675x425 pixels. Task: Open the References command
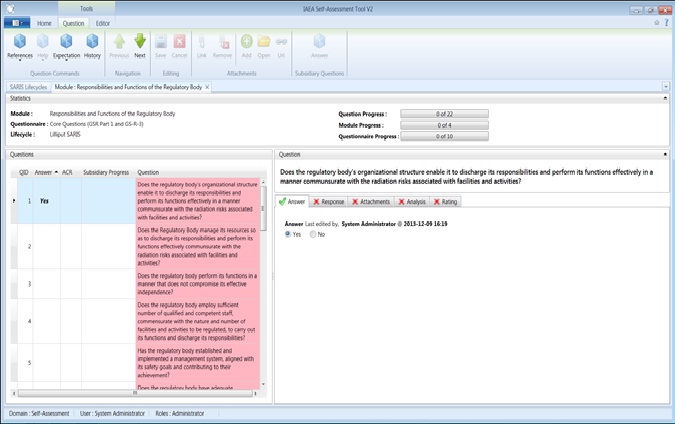pos(20,46)
